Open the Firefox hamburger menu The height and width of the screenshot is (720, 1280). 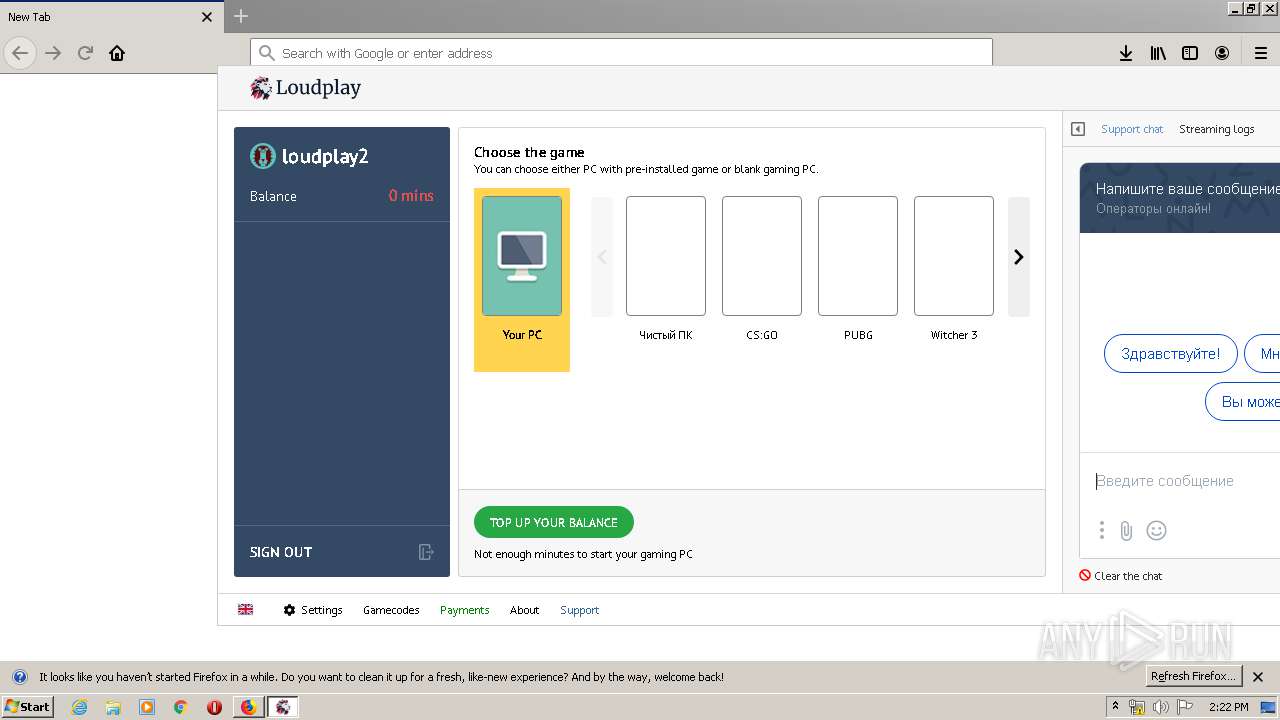coord(1261,53)
